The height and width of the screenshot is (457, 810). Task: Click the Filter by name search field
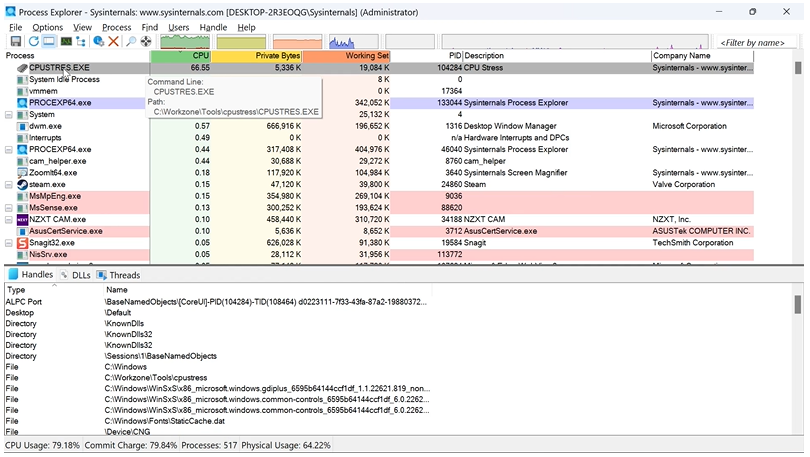coord(752,43)
